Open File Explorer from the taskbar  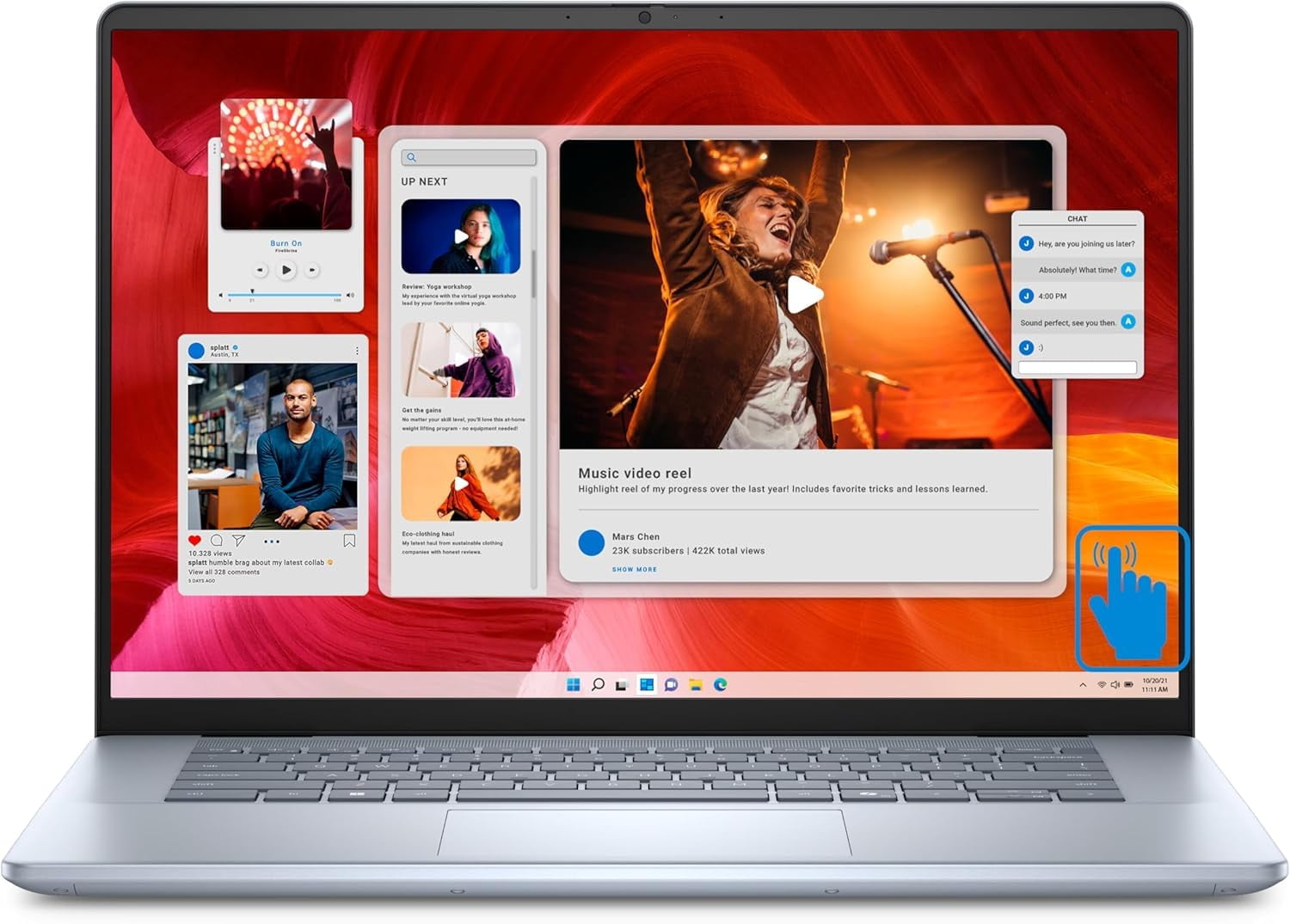coord(697,685)
